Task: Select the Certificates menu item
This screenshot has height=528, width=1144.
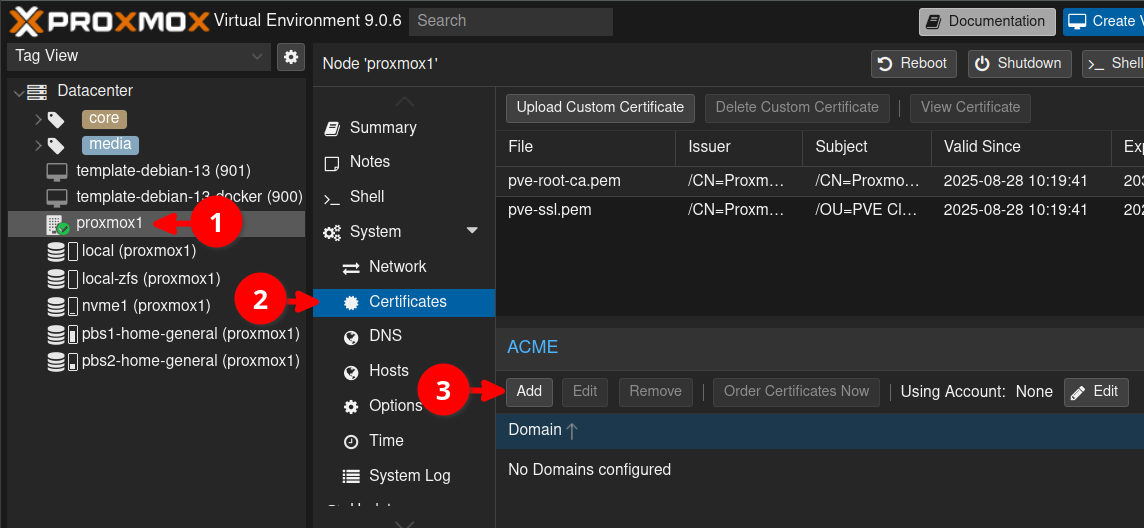Action: (x=404, y=302)
